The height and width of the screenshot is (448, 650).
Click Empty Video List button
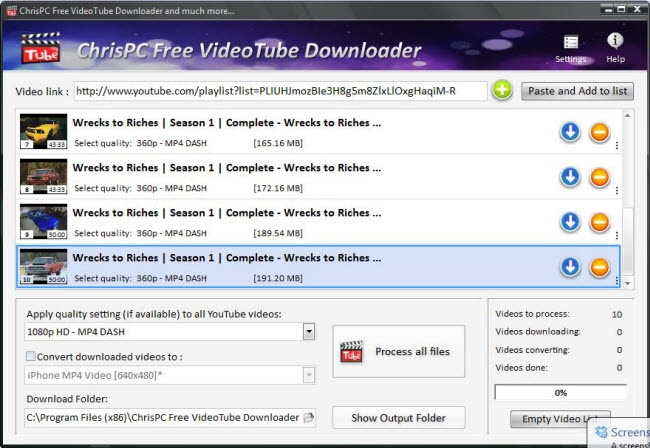(x=560, y=419)
